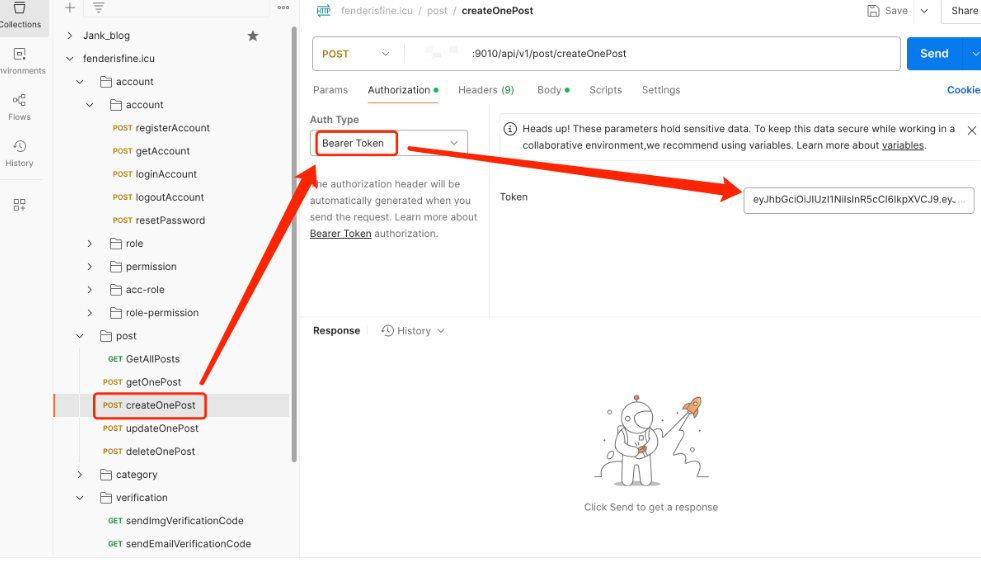Click the blue Send button

click(x=933, y=54)
